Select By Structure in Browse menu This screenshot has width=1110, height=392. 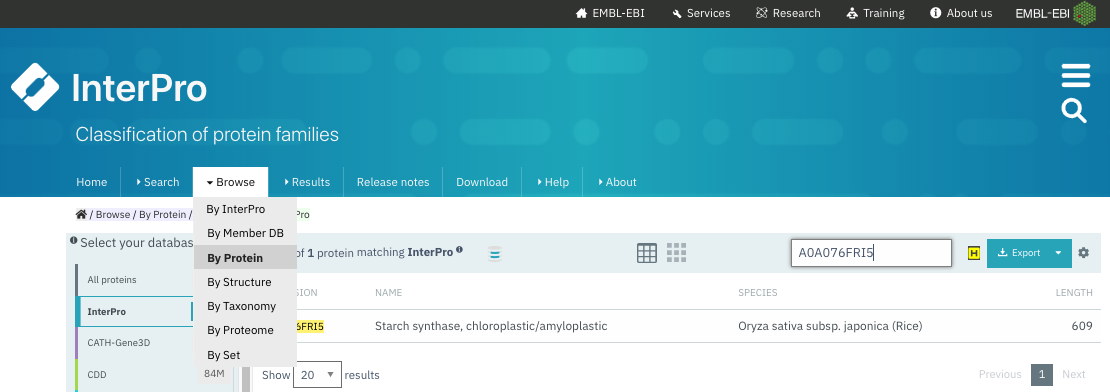(x=245, y=282)
